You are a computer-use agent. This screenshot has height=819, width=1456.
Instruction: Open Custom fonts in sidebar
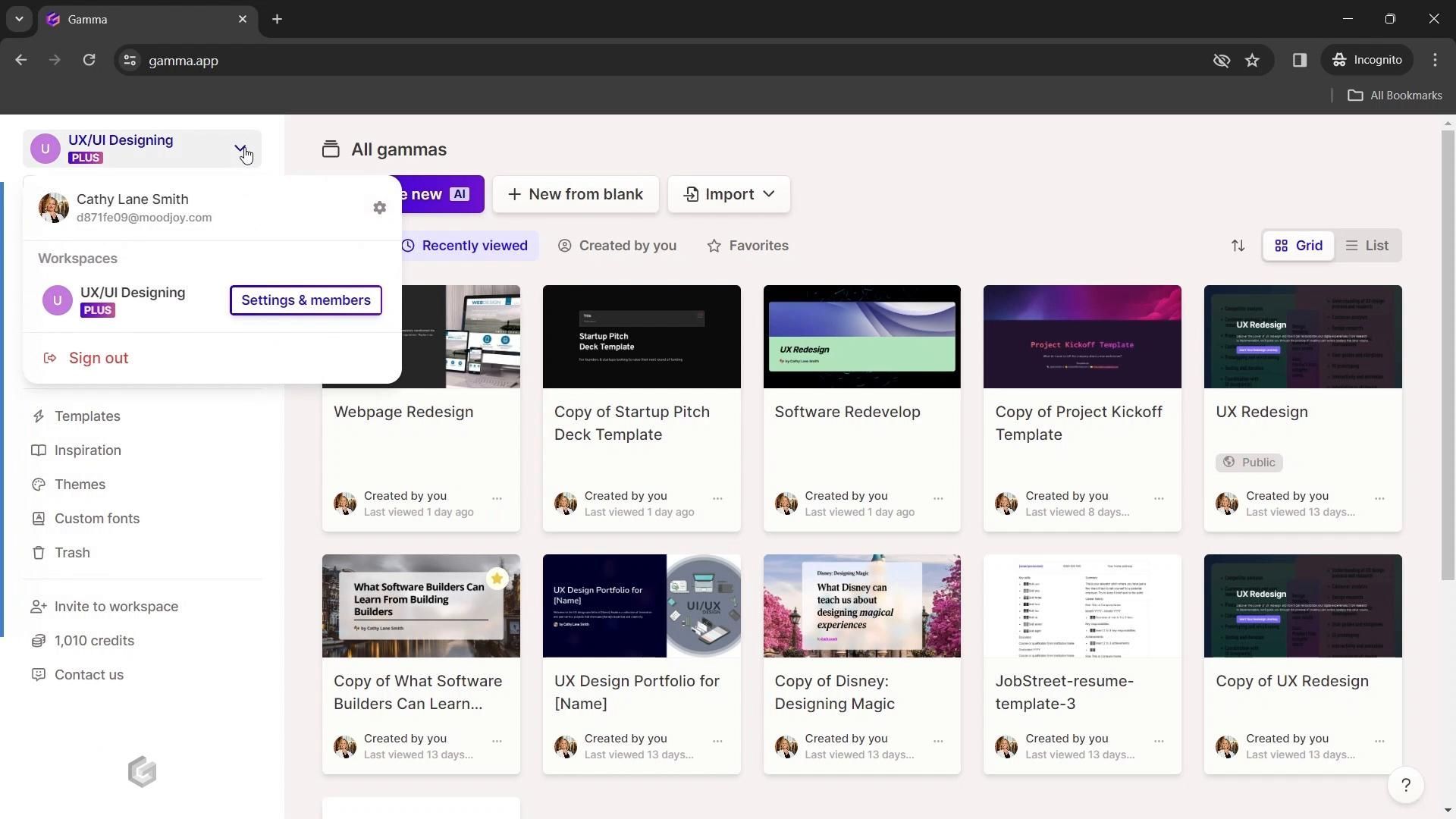click(96, 519)
